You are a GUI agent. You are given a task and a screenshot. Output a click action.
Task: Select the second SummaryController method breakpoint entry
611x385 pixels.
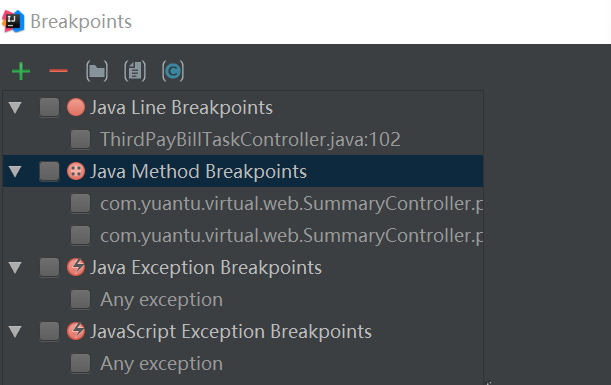coord(243,235)
